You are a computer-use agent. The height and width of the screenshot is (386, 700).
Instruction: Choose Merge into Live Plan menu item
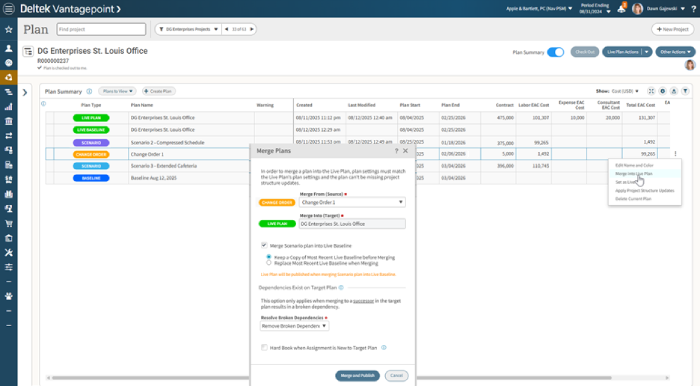coord(633,174)
